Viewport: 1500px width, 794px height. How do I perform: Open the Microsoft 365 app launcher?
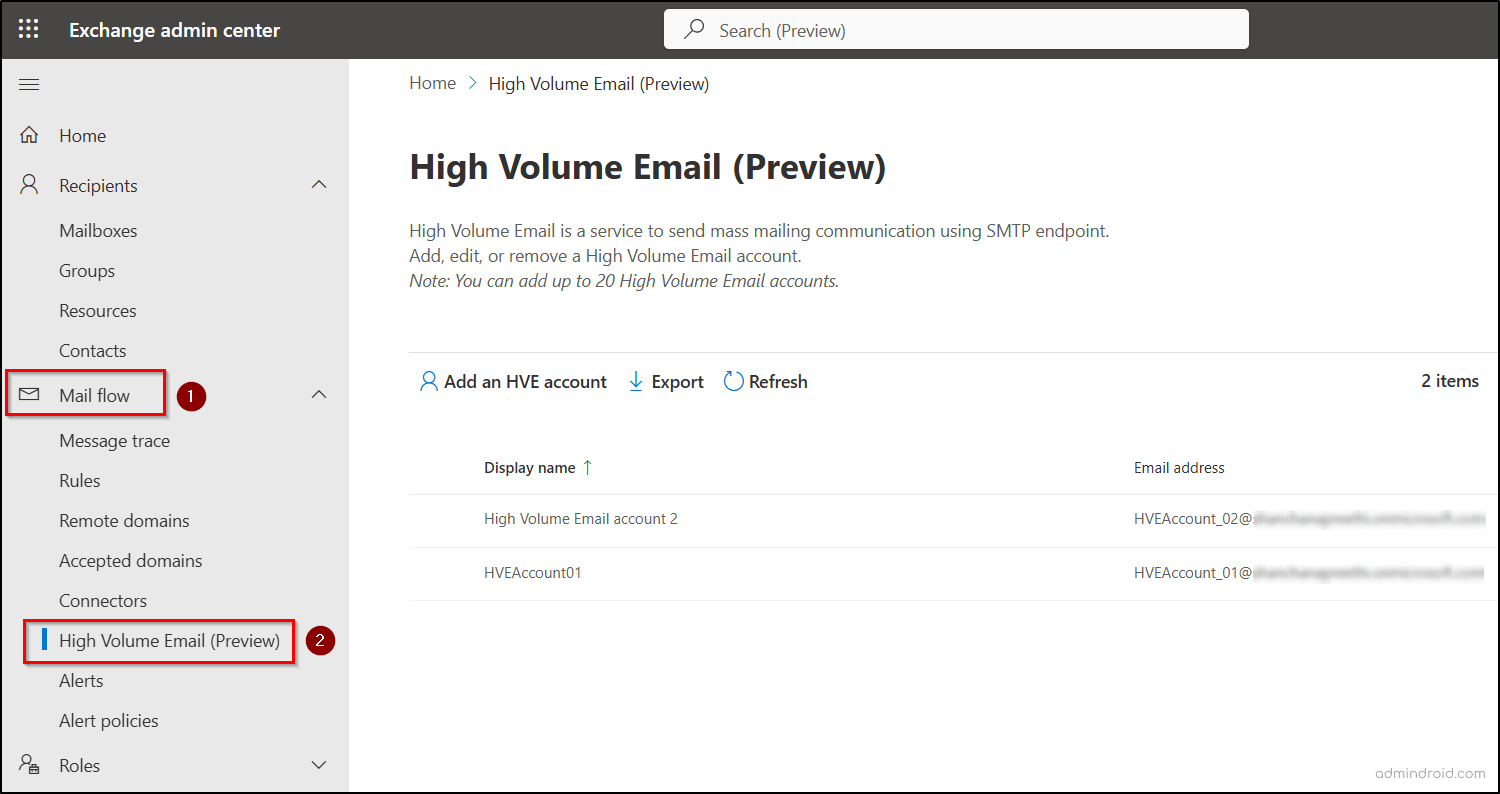tap(28, 29)
